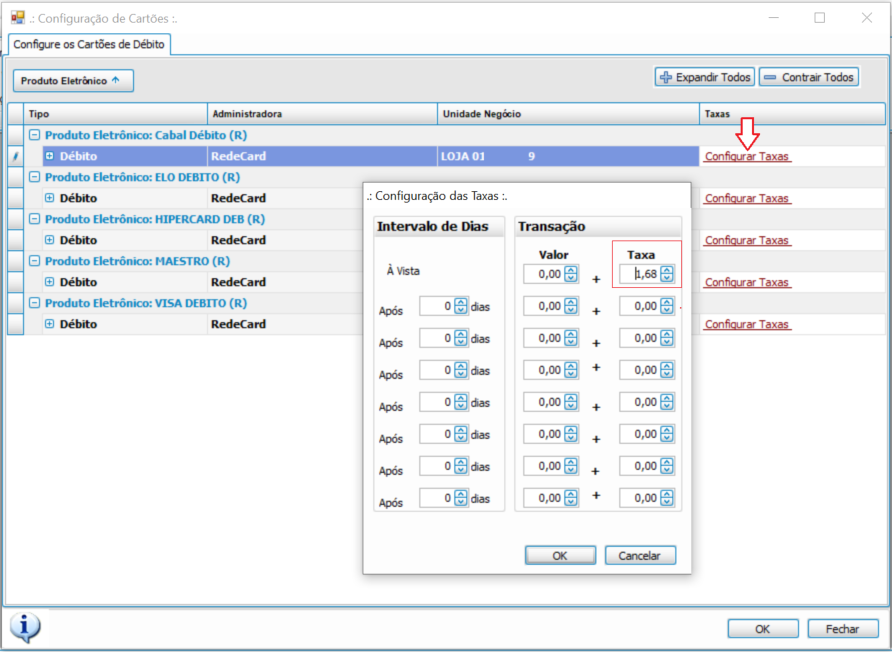The image size is (892, 652).
Task: Expand the Débito row under VISA DEBITO
Action: coord(49,324)
